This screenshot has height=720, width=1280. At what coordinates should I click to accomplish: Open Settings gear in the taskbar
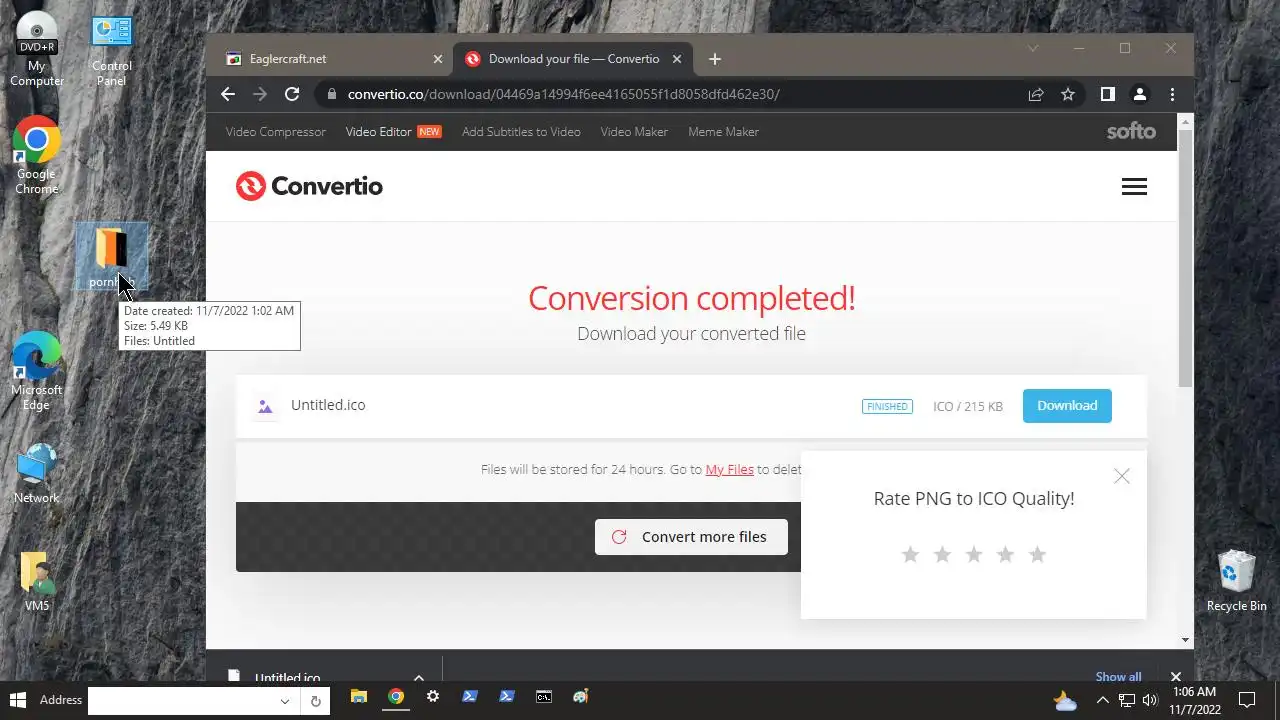point(433,697)
